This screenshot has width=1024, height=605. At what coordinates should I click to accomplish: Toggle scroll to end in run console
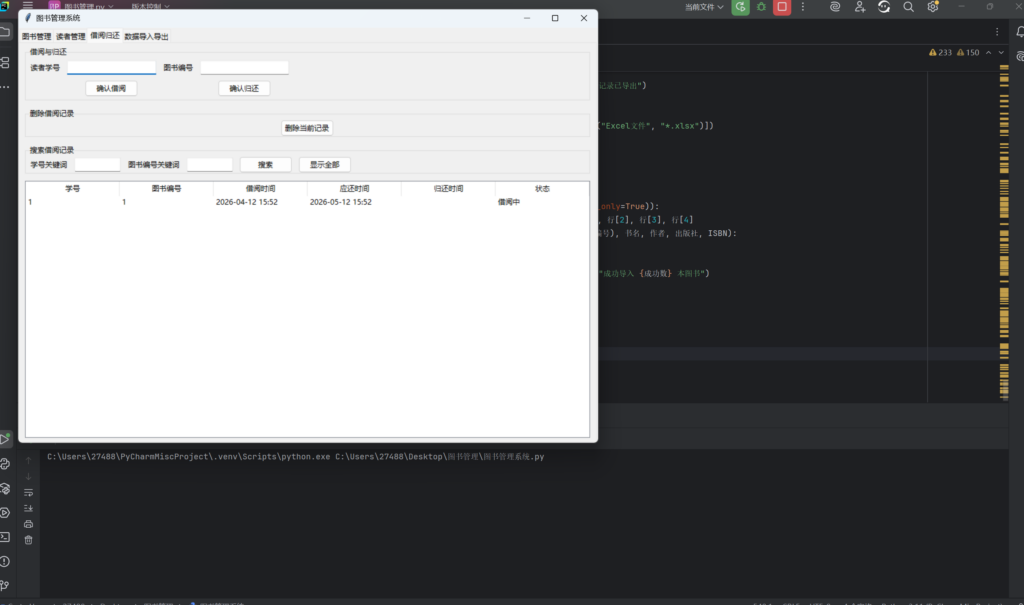tap(28, 508)
